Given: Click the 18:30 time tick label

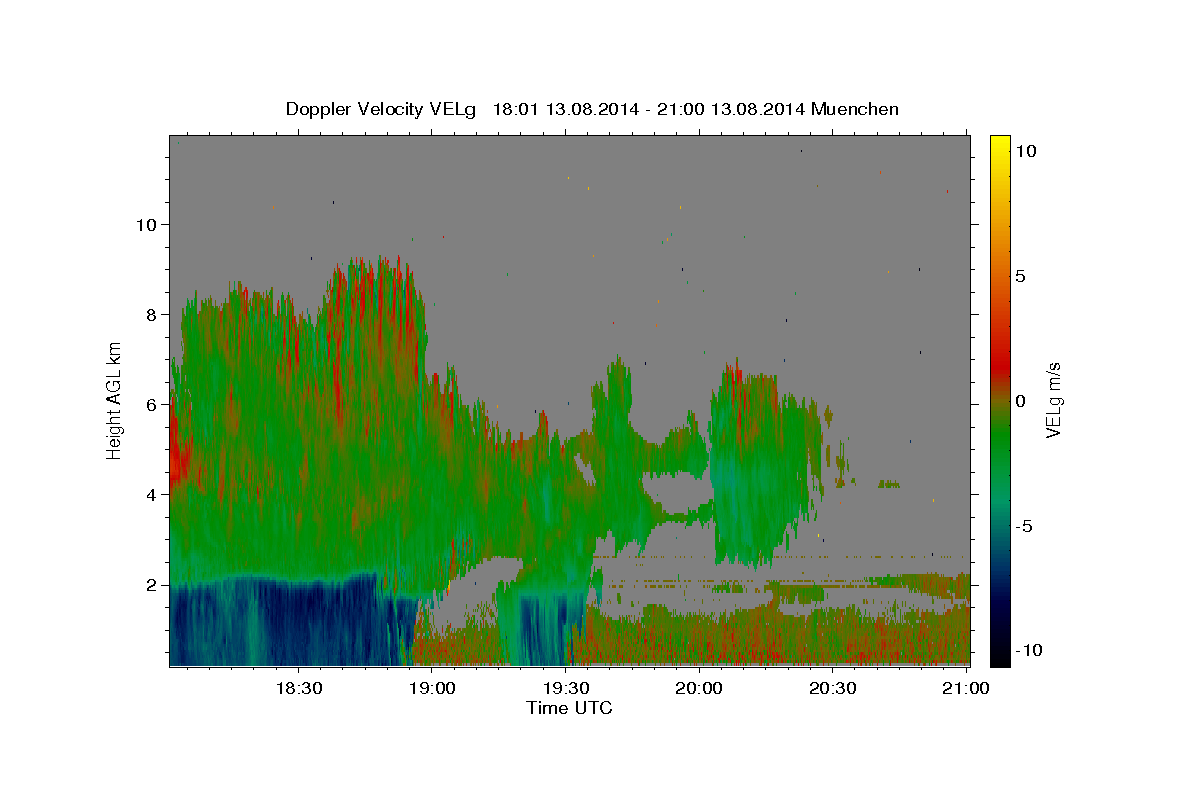Looking at the screenshot, I should coord(298,688).
